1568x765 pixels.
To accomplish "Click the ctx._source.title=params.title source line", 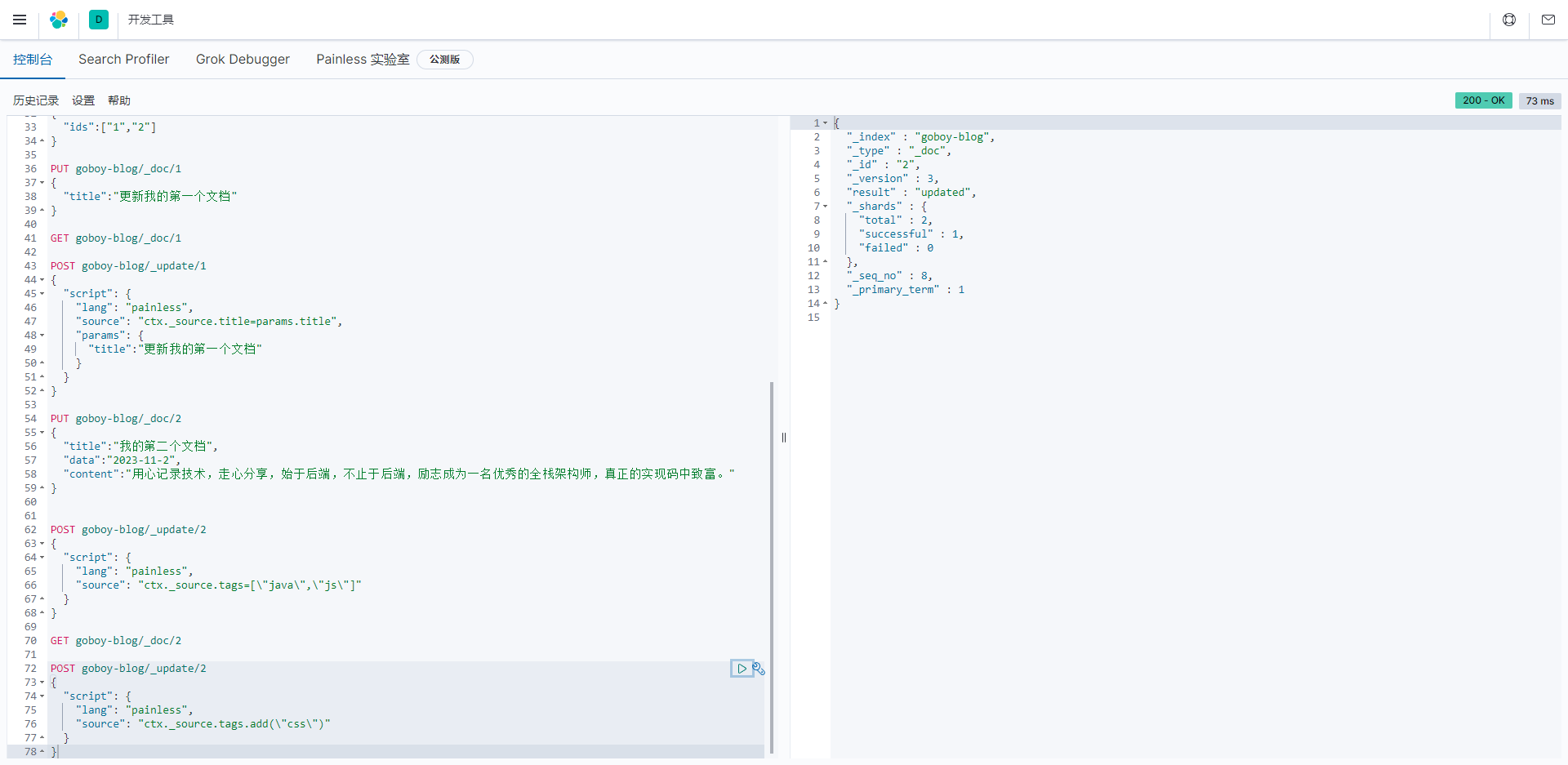I will coord(209,322).
